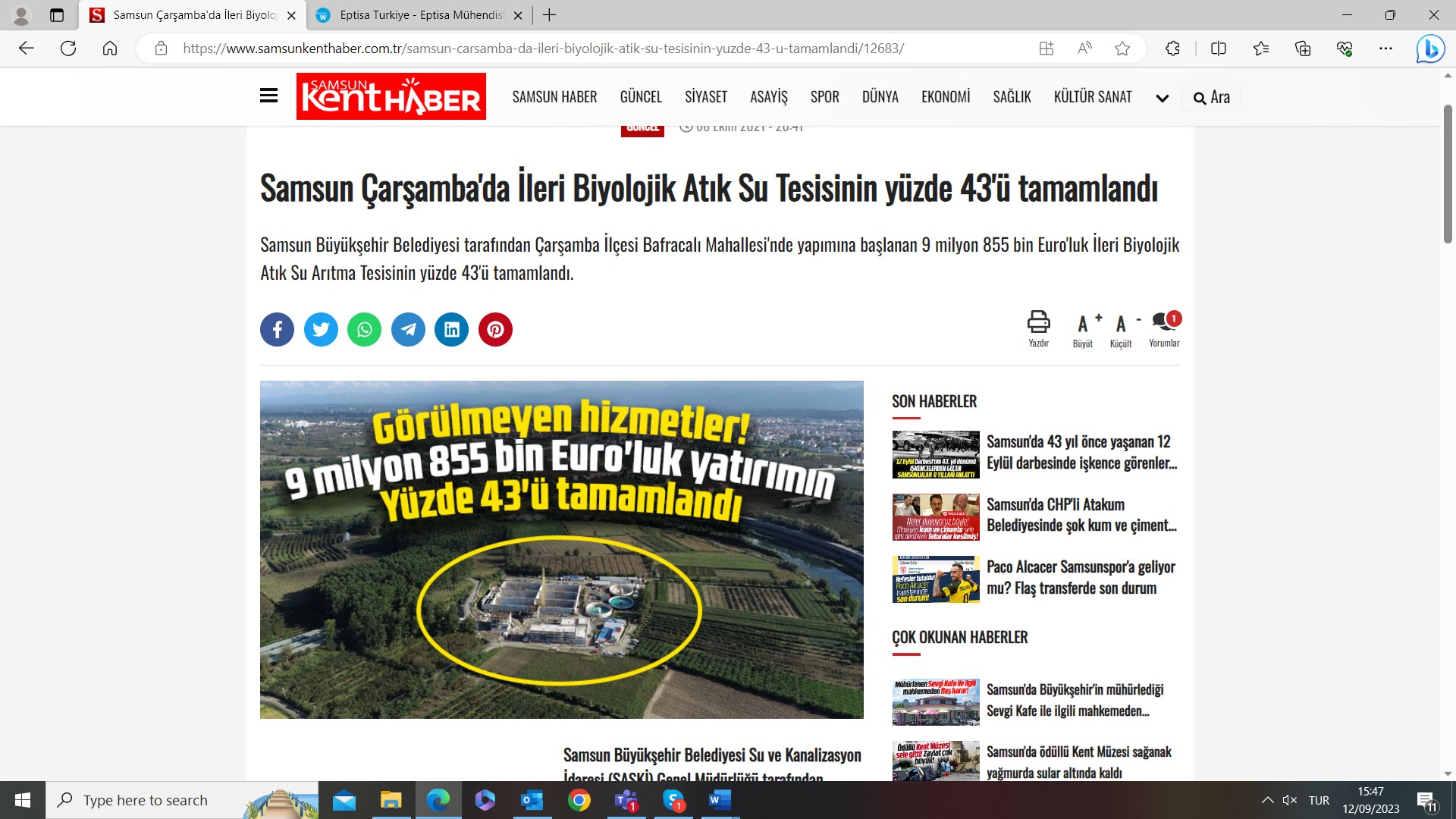This screenshot has height=819, width=1456.
Task: Open tab actions menu
Action: (57, 15)
